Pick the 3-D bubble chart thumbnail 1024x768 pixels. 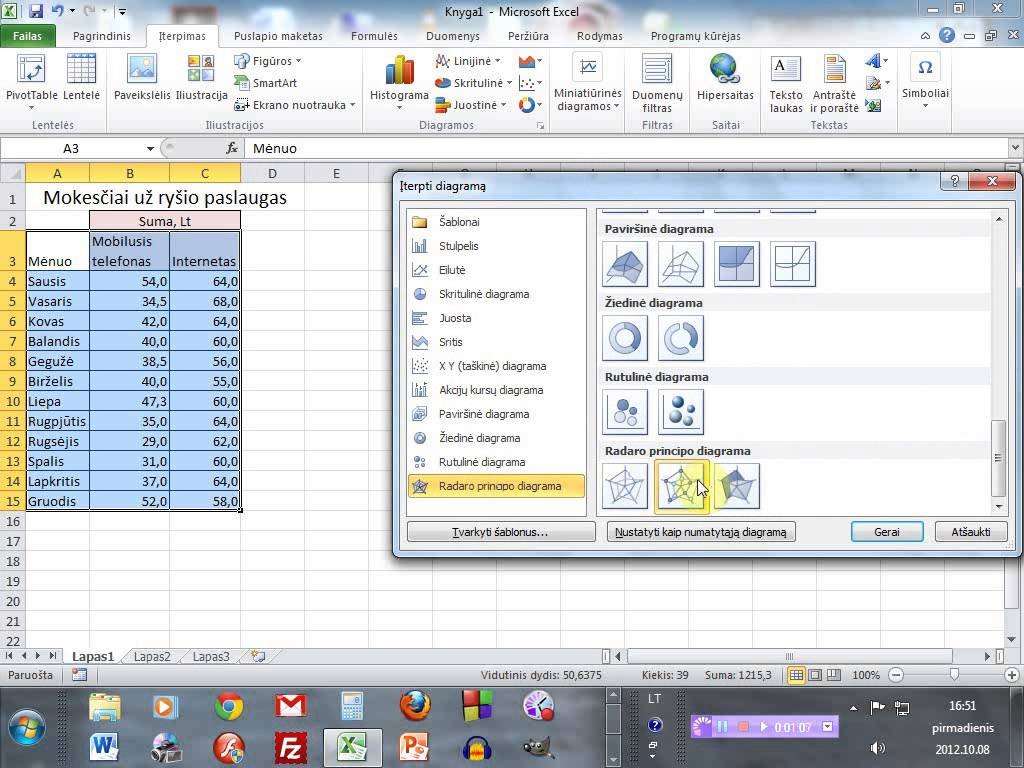tap(680, 411)
